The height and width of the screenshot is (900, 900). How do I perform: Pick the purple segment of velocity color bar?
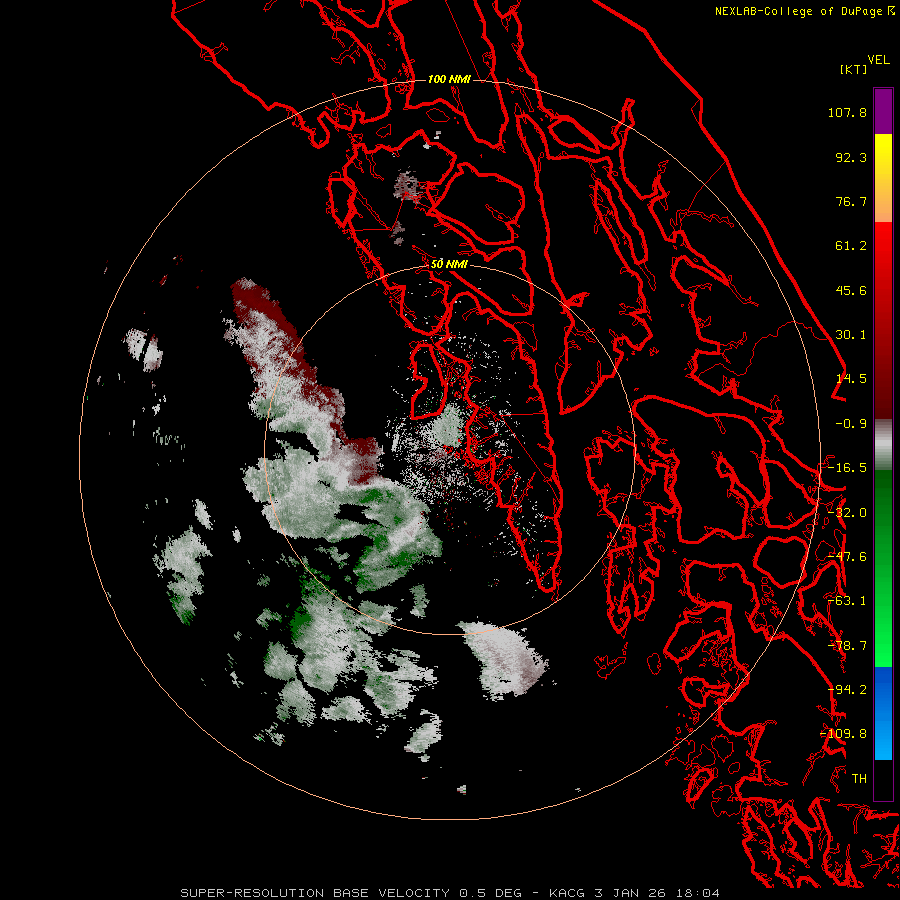[x=883, y=111]
